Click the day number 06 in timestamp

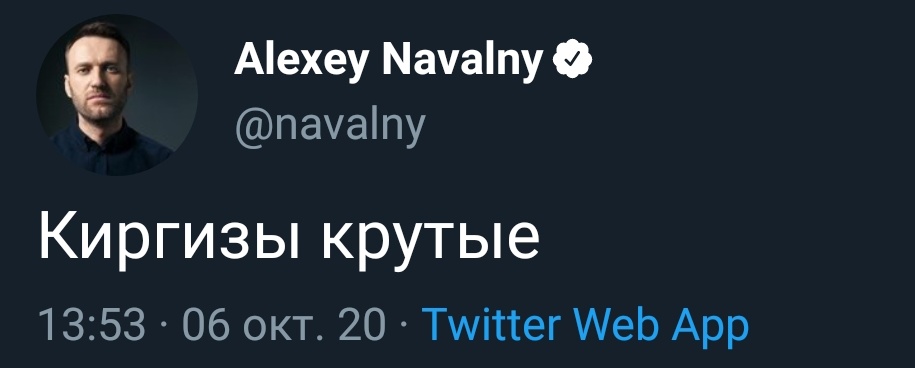point(205,324)
